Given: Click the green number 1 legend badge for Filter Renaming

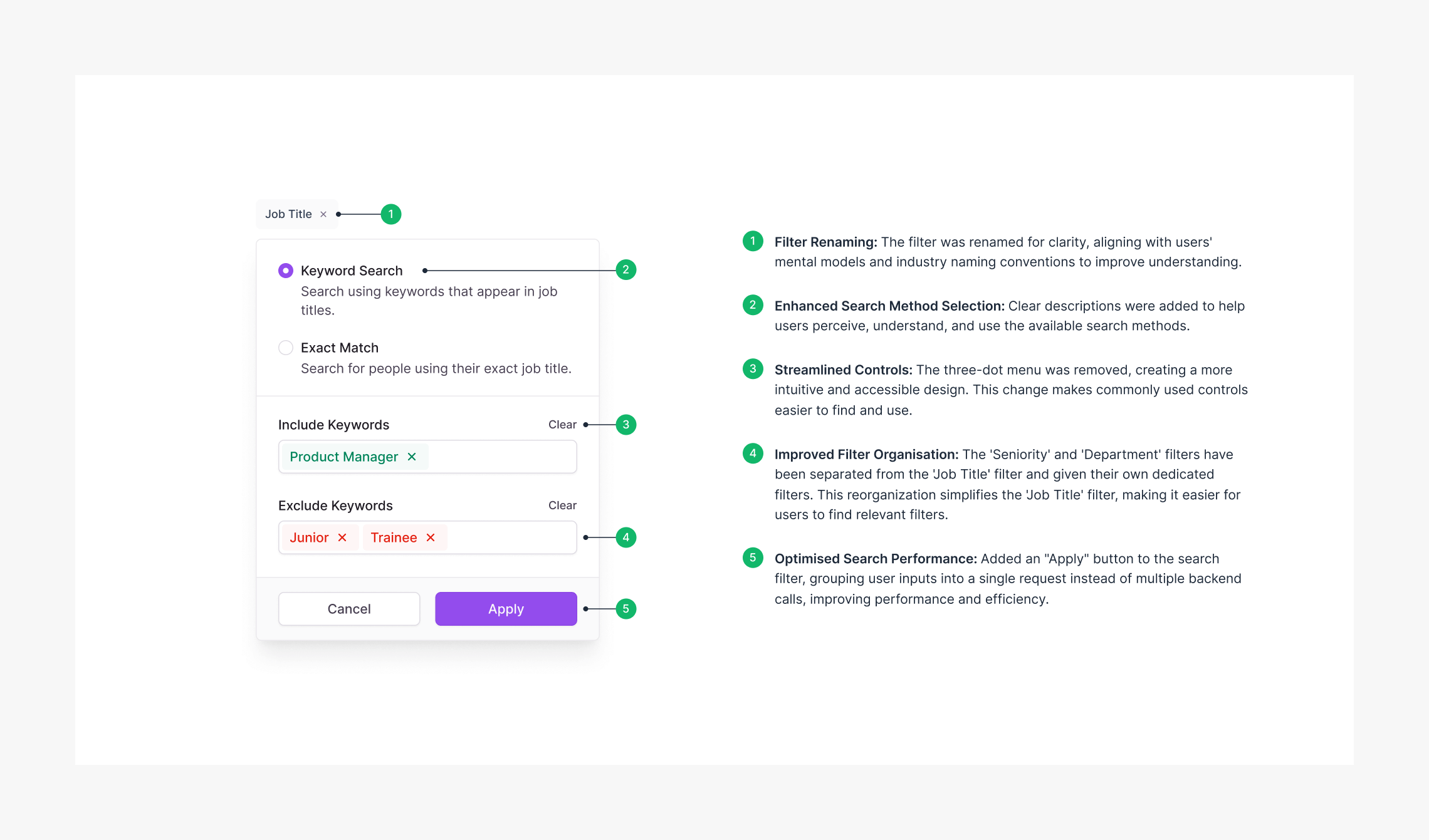Looking at the screenshot, I should click(x=753, y=241).
